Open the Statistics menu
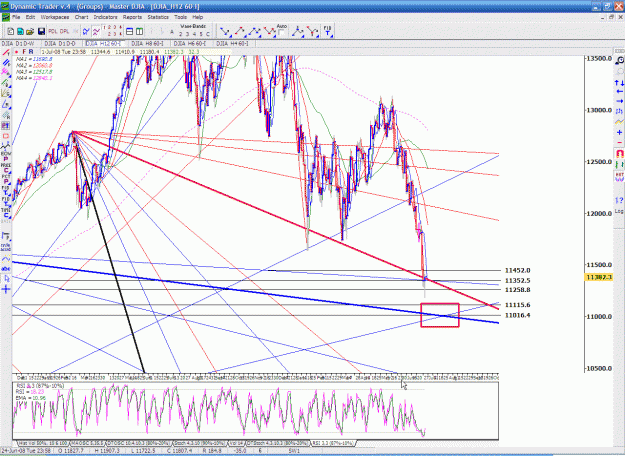 pos(158,17)
